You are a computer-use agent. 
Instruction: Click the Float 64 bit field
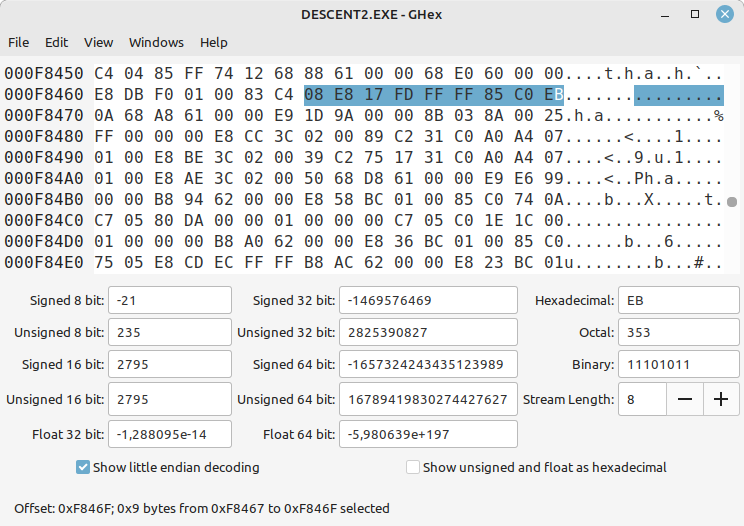click(x=428, y=434)
